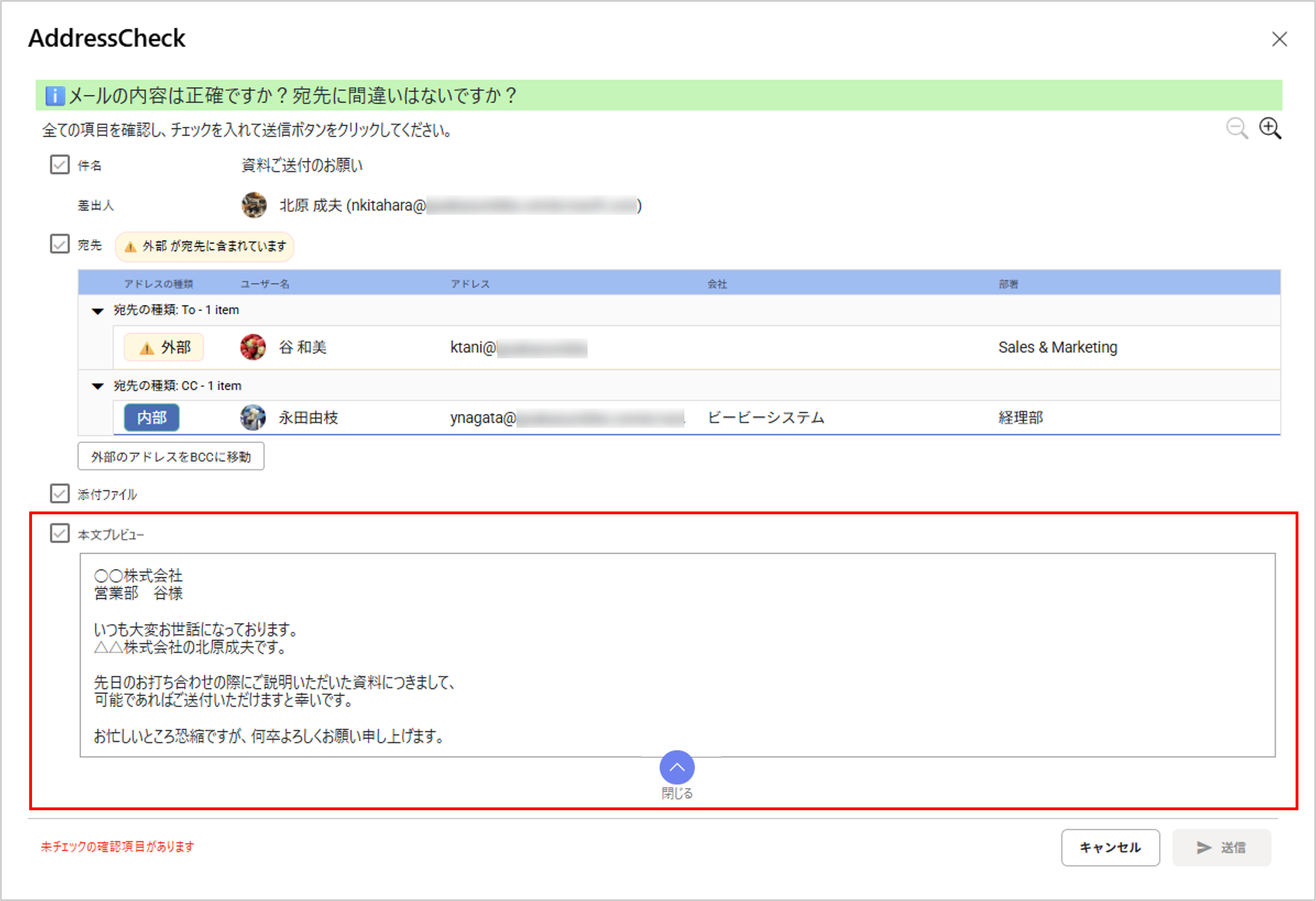
Task: Click 外部のアドレスをBCCに移動 button
Action: (171, 456)
